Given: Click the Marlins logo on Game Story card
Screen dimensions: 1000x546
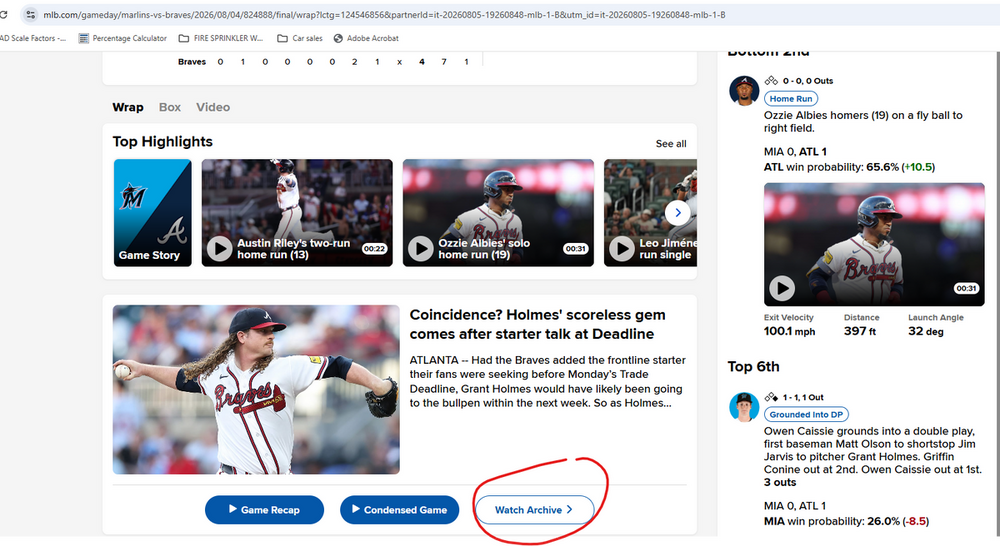Looking at the screenshot, I should pos(133,195).
